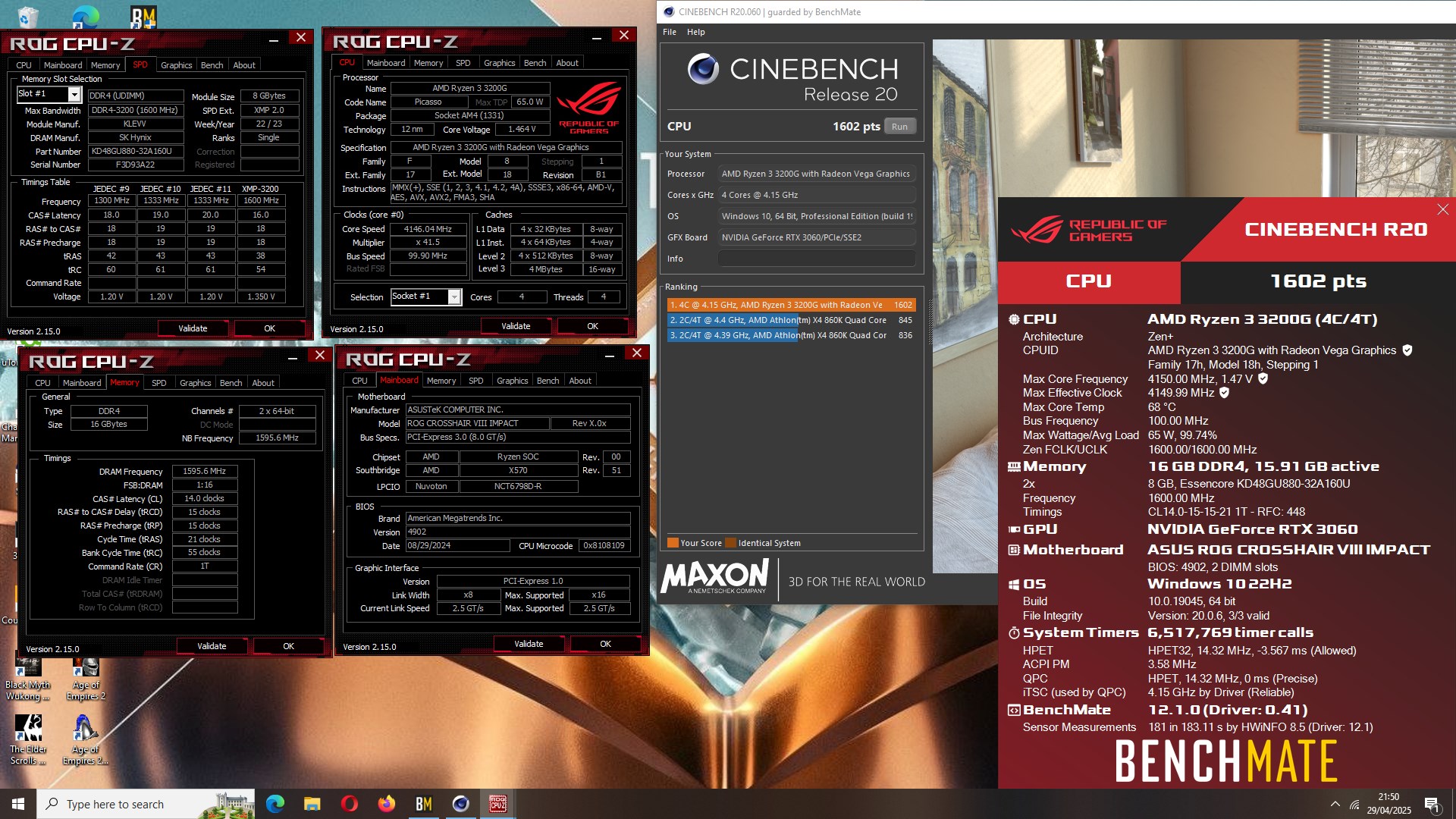1456x819 pixels.
Task: Click the Cinebench GFX Board value field
Action: (x=816, y=237)
